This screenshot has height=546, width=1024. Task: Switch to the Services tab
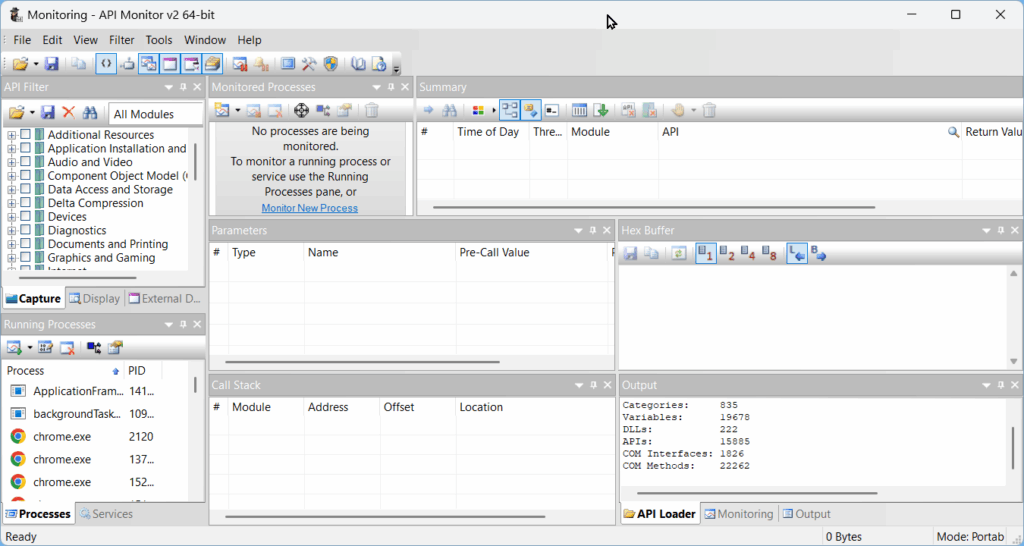(x=106, y=514)
